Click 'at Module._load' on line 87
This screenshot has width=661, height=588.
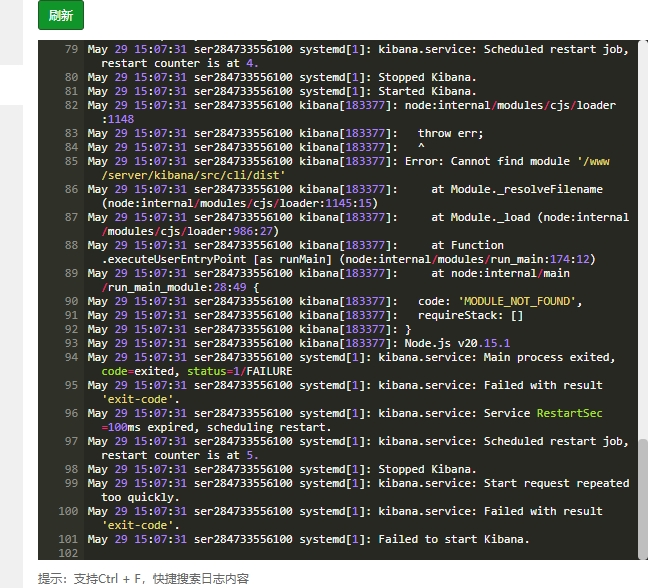point(480,217)
